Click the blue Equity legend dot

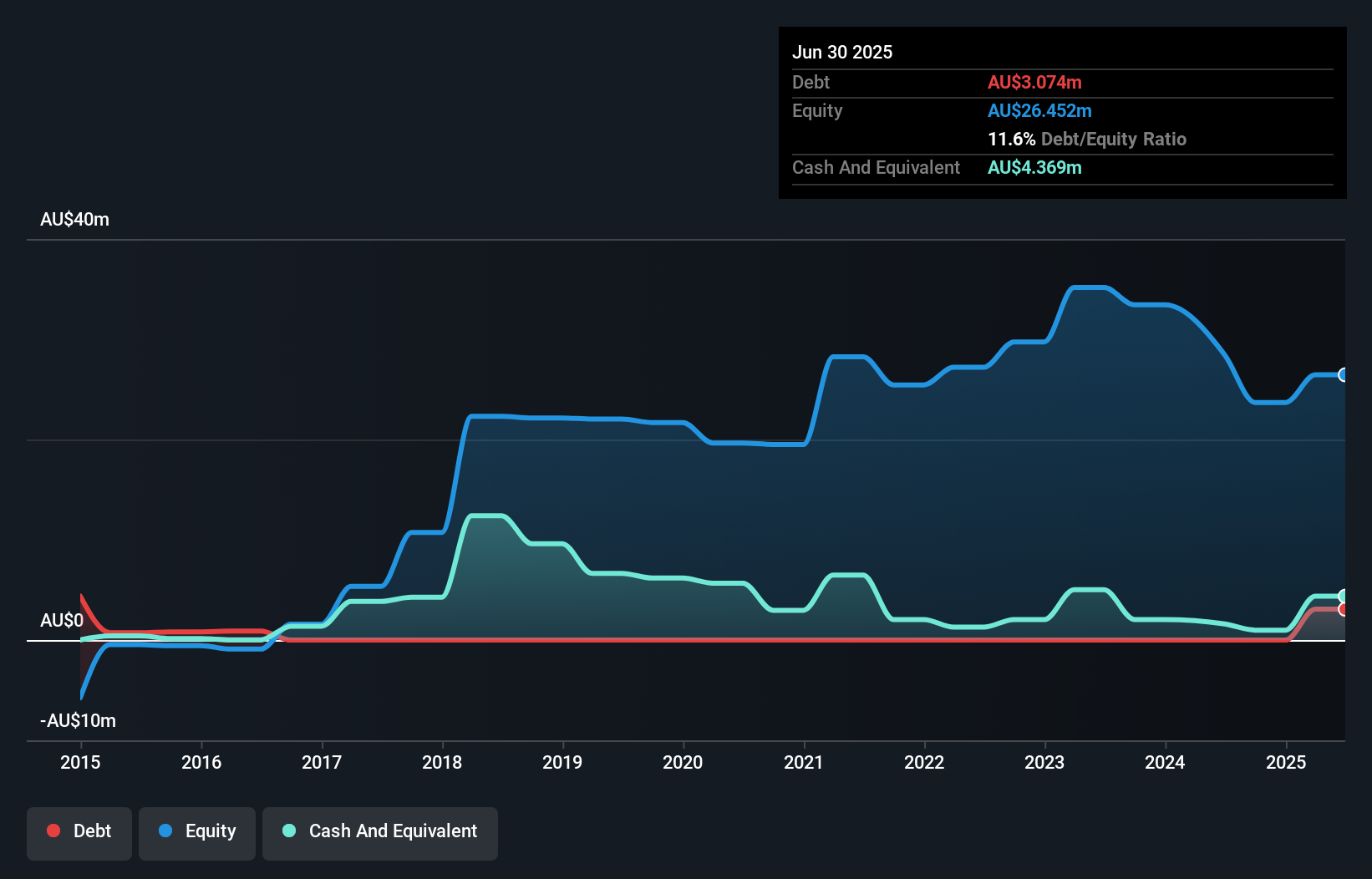(165, 831)
